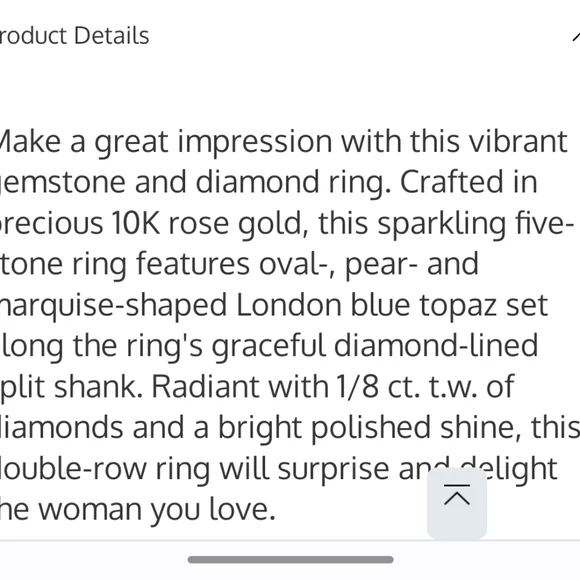This screenshot has width=580, height=580.
Task: Tap the Product Details section header
Action: (x=74, y=36)
